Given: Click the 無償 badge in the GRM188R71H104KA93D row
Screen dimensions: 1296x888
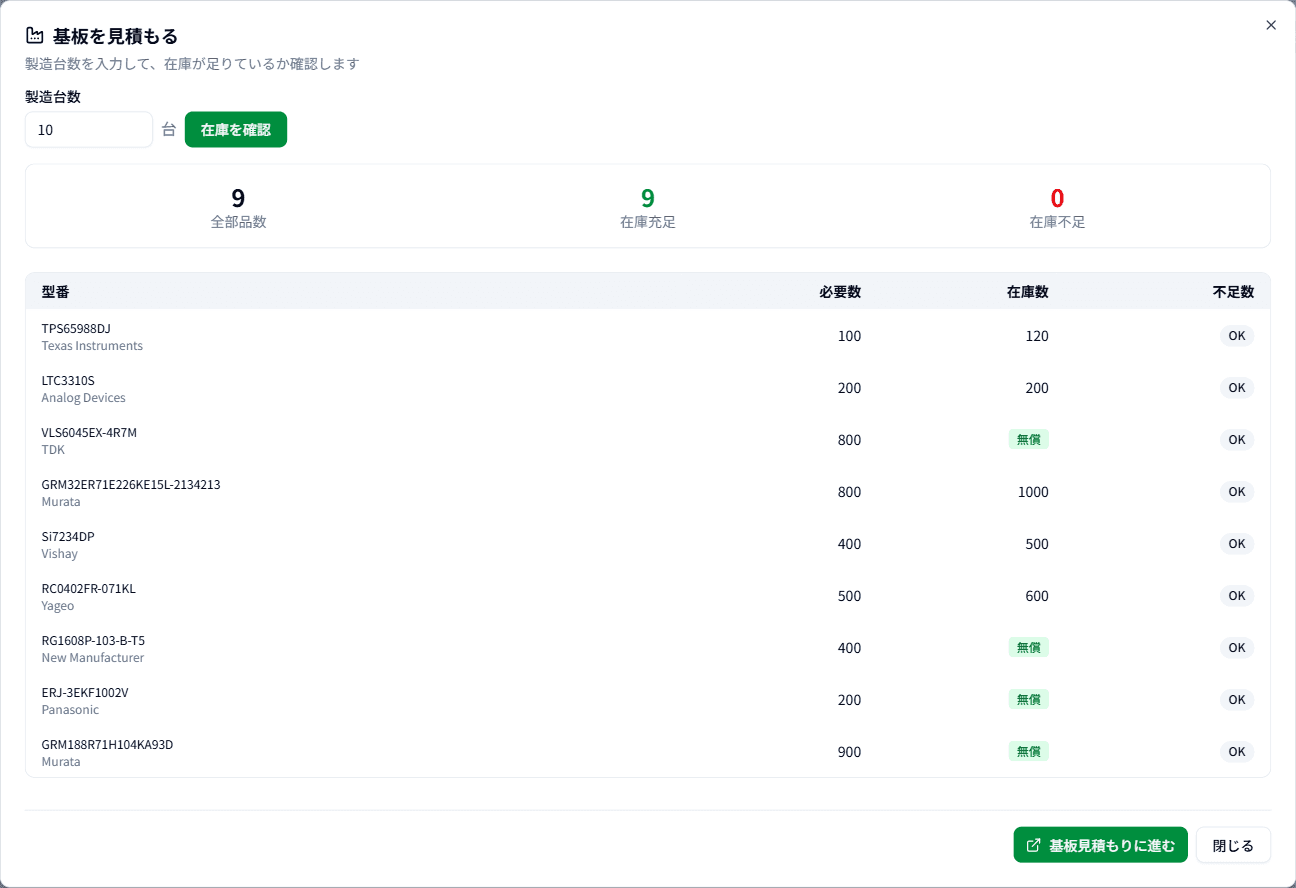Looking at the screenshot, I should [x=1029, y=751].
